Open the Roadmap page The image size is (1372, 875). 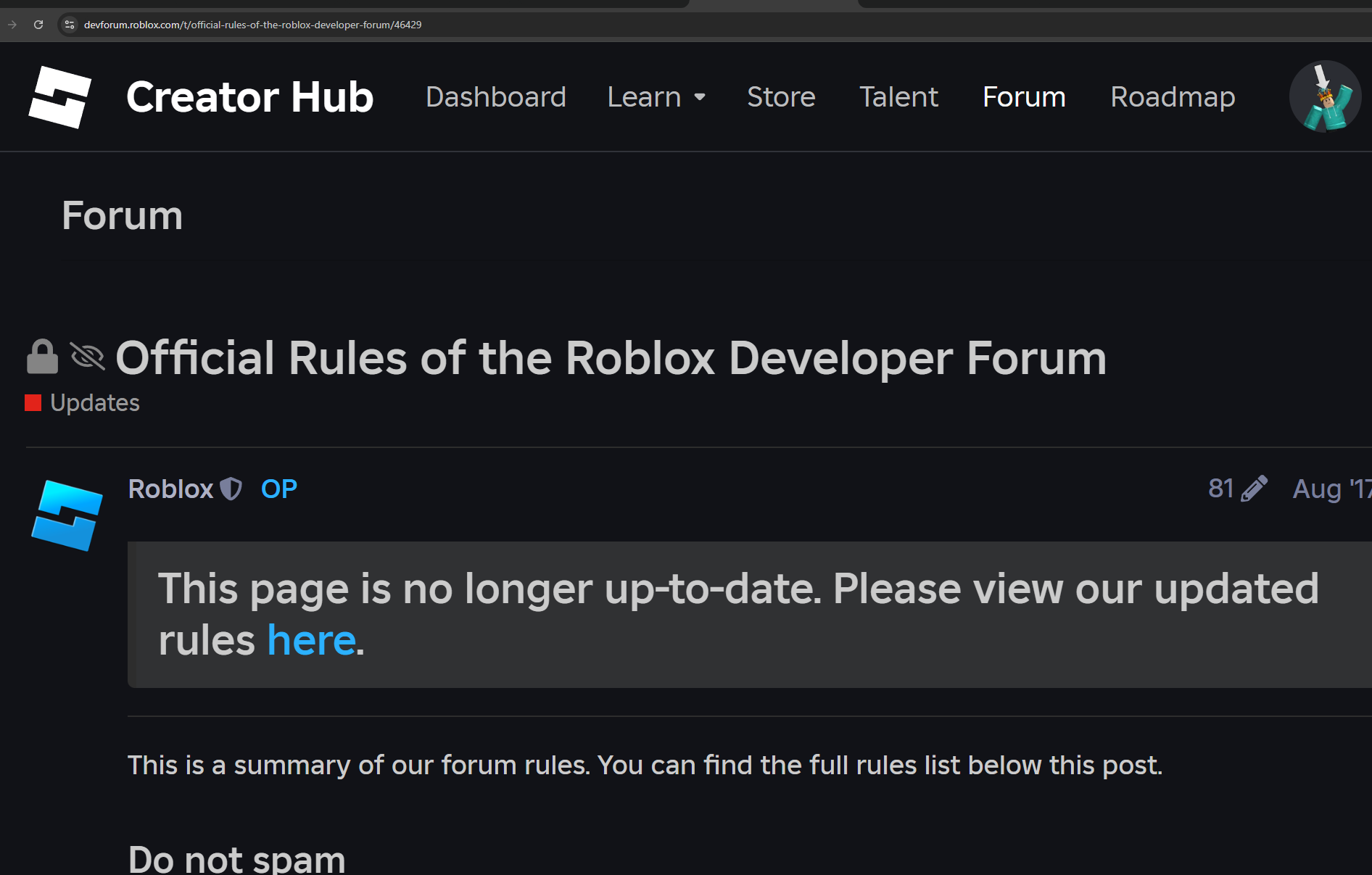1173,96
